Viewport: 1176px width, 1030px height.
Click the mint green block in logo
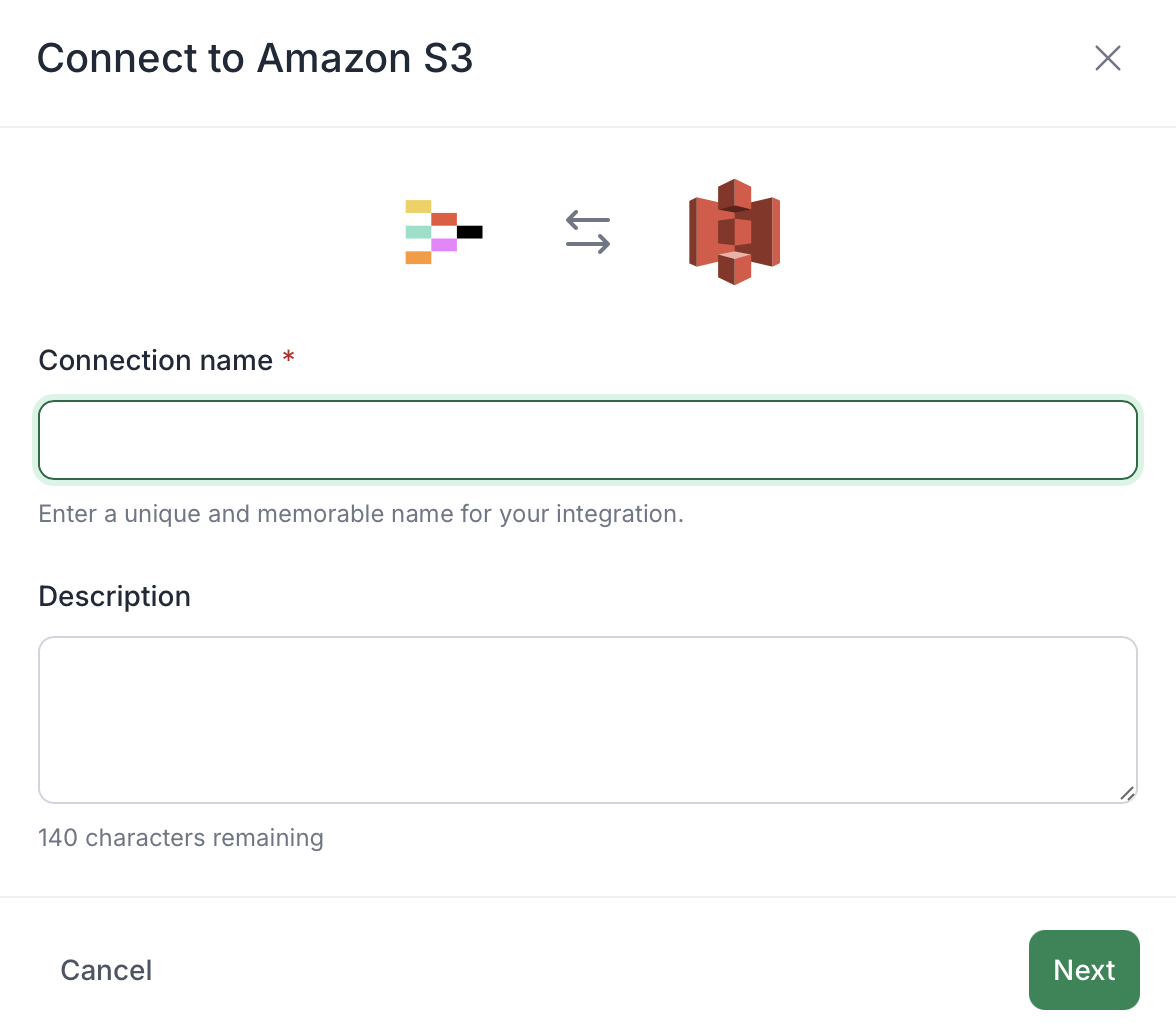click(418, 232)
